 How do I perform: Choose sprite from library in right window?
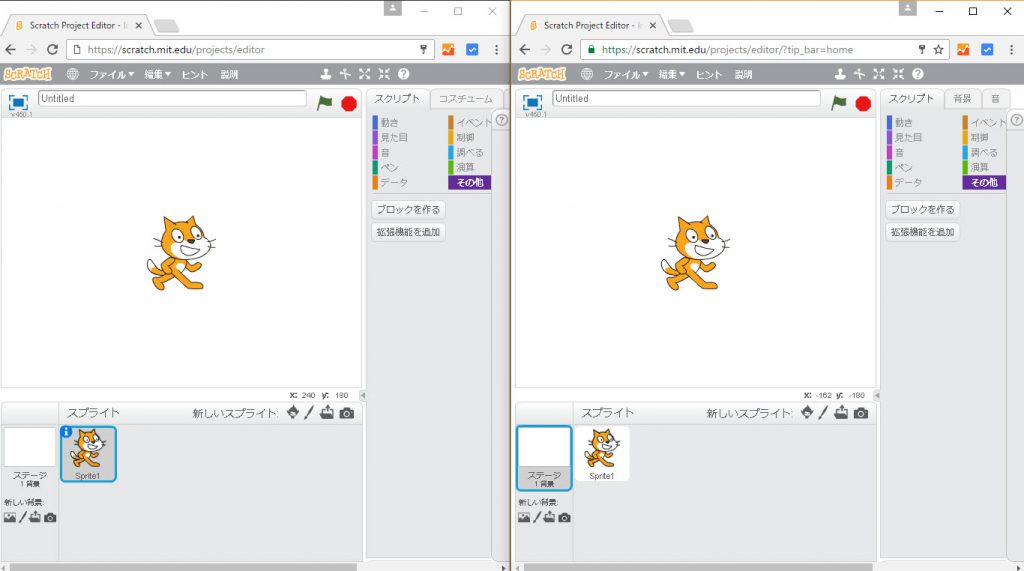[x=807, y=412]
